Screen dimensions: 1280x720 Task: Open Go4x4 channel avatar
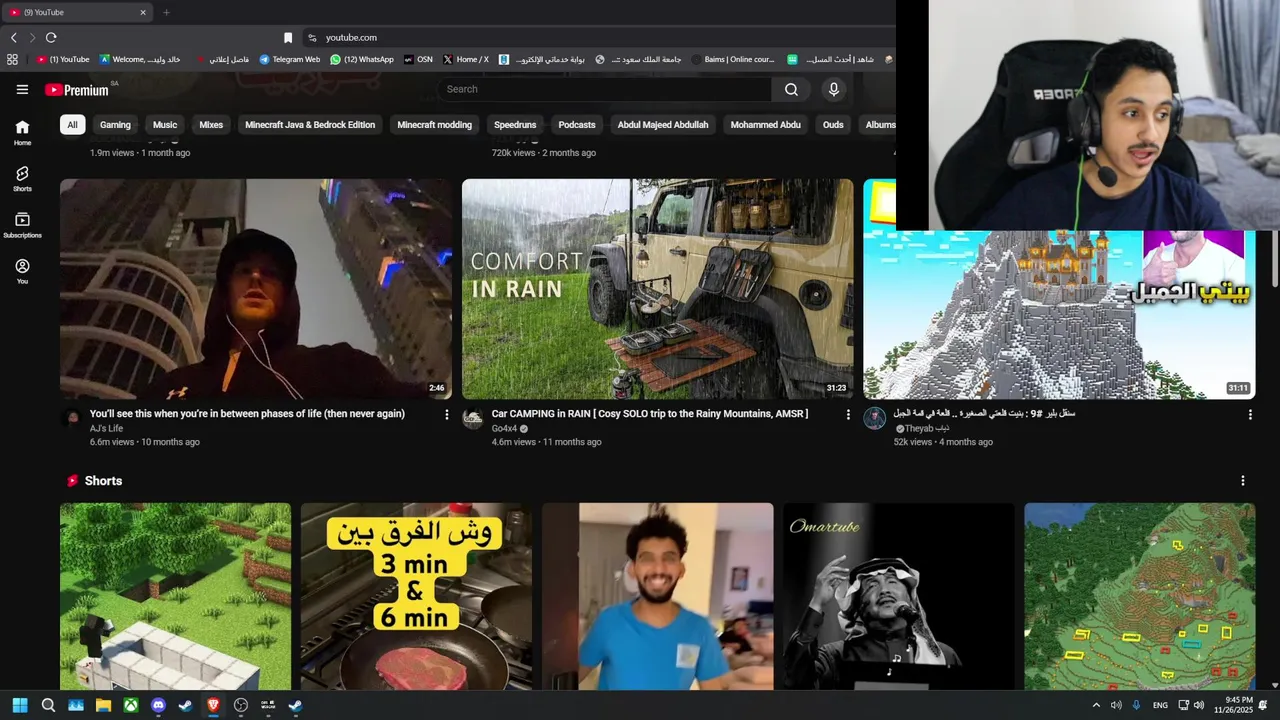click(473, 418)
